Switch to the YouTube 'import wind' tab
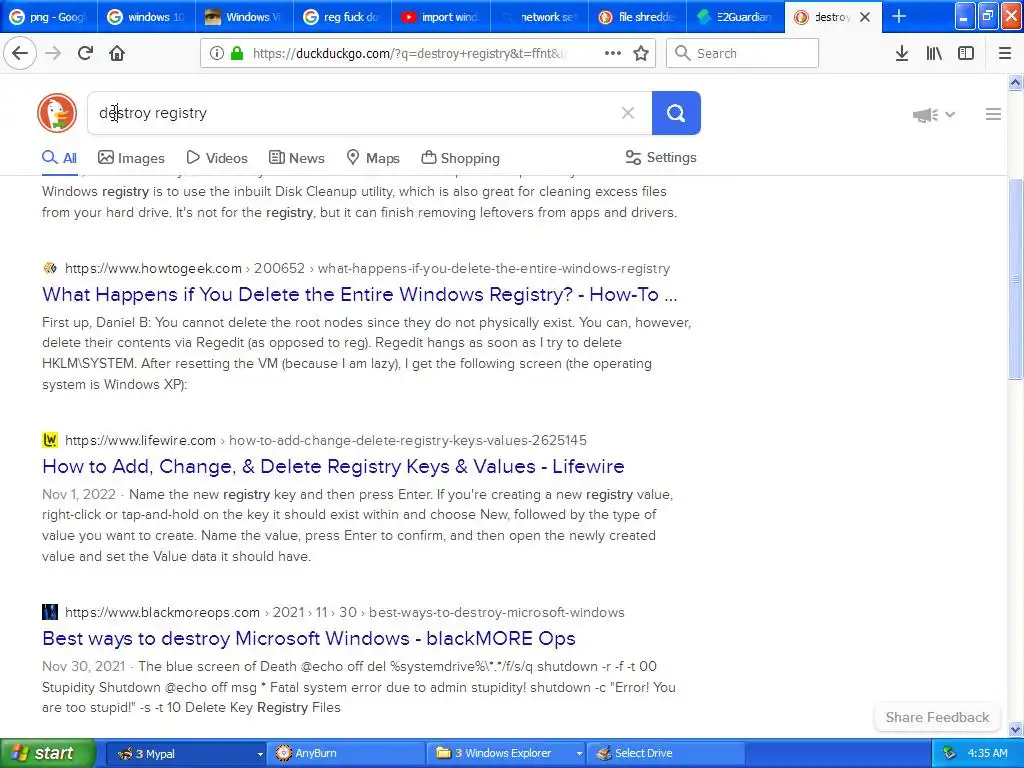This screenshot has width=1024, height=768. coord(441,16)
